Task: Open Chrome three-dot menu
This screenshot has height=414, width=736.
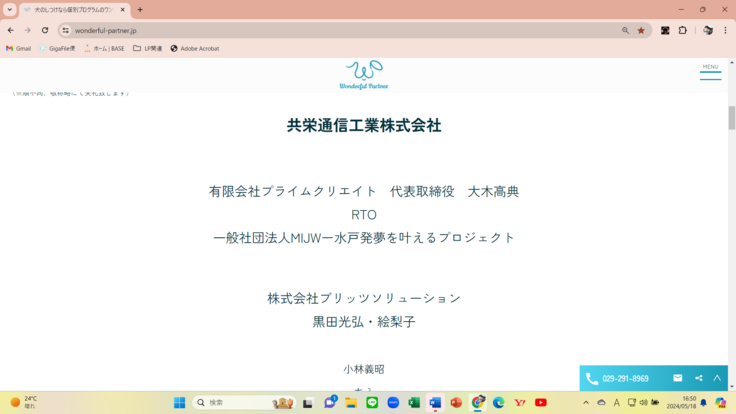Action: point(725,30)
